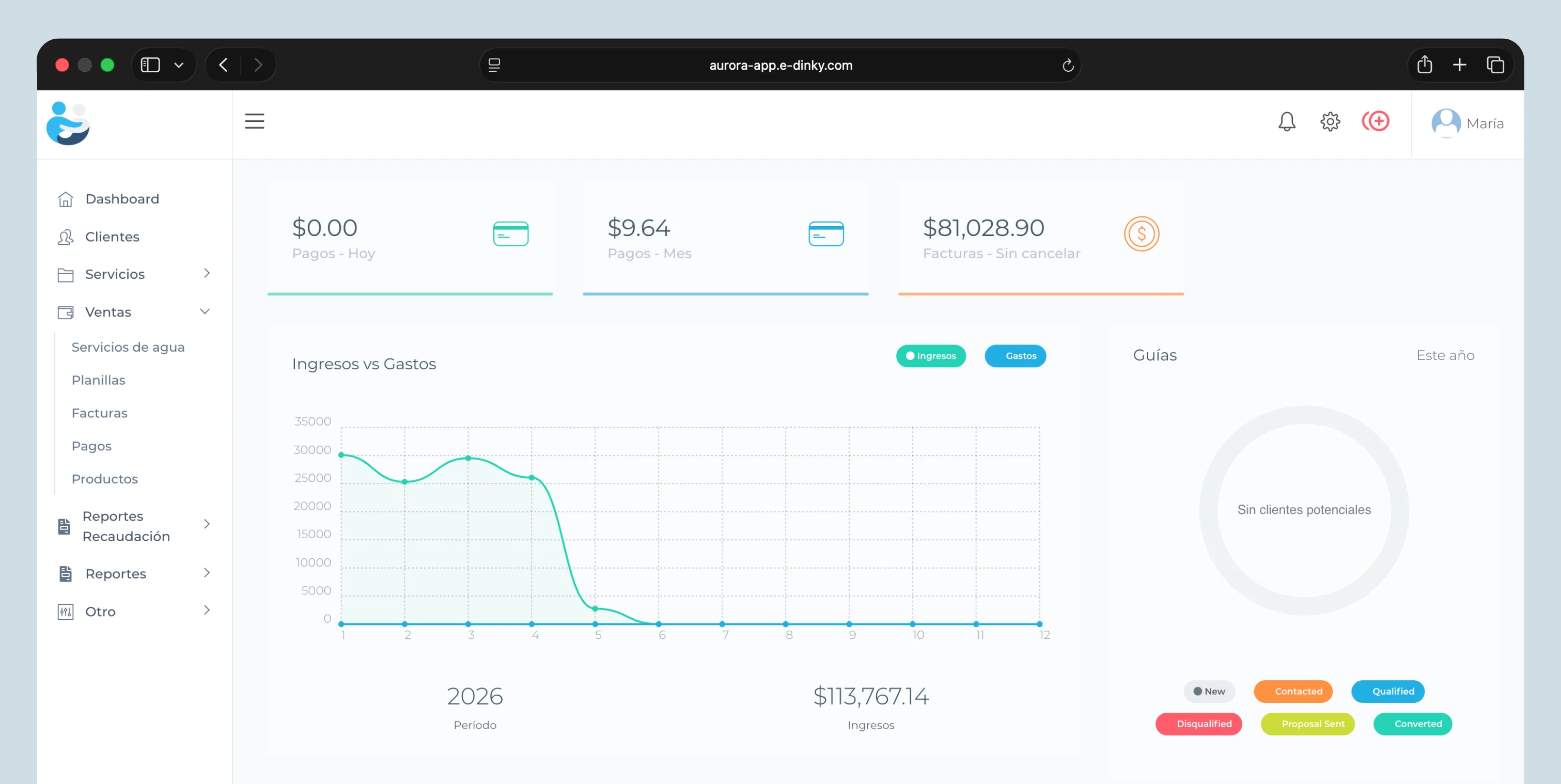The width and height of the screenshot is (1561, 784).
Task: Click the Pagos - Mes card icon
Action: click(825, 234)
